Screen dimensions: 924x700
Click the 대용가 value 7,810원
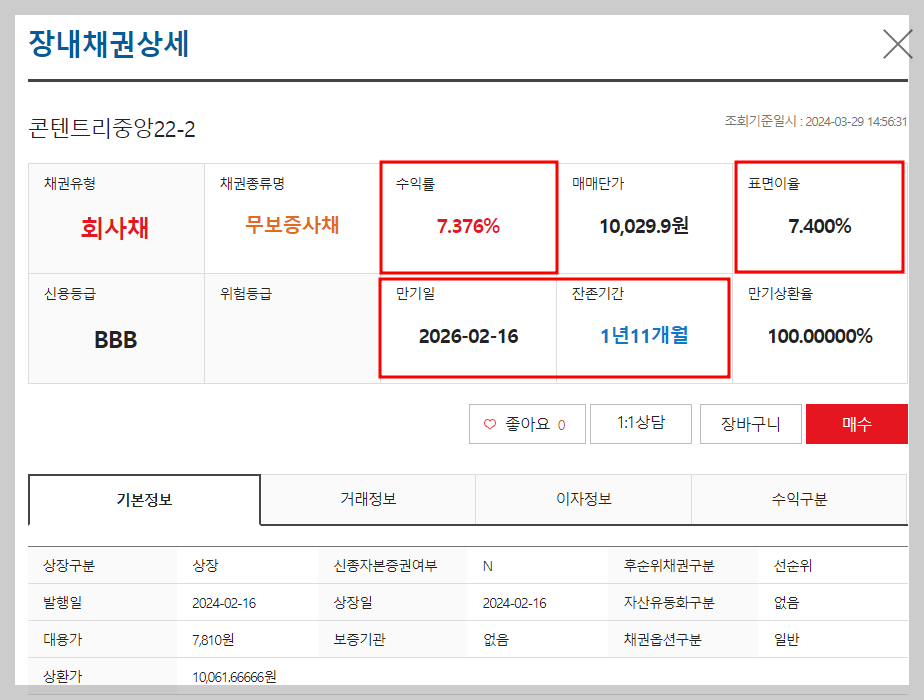[x=213, y=639]
